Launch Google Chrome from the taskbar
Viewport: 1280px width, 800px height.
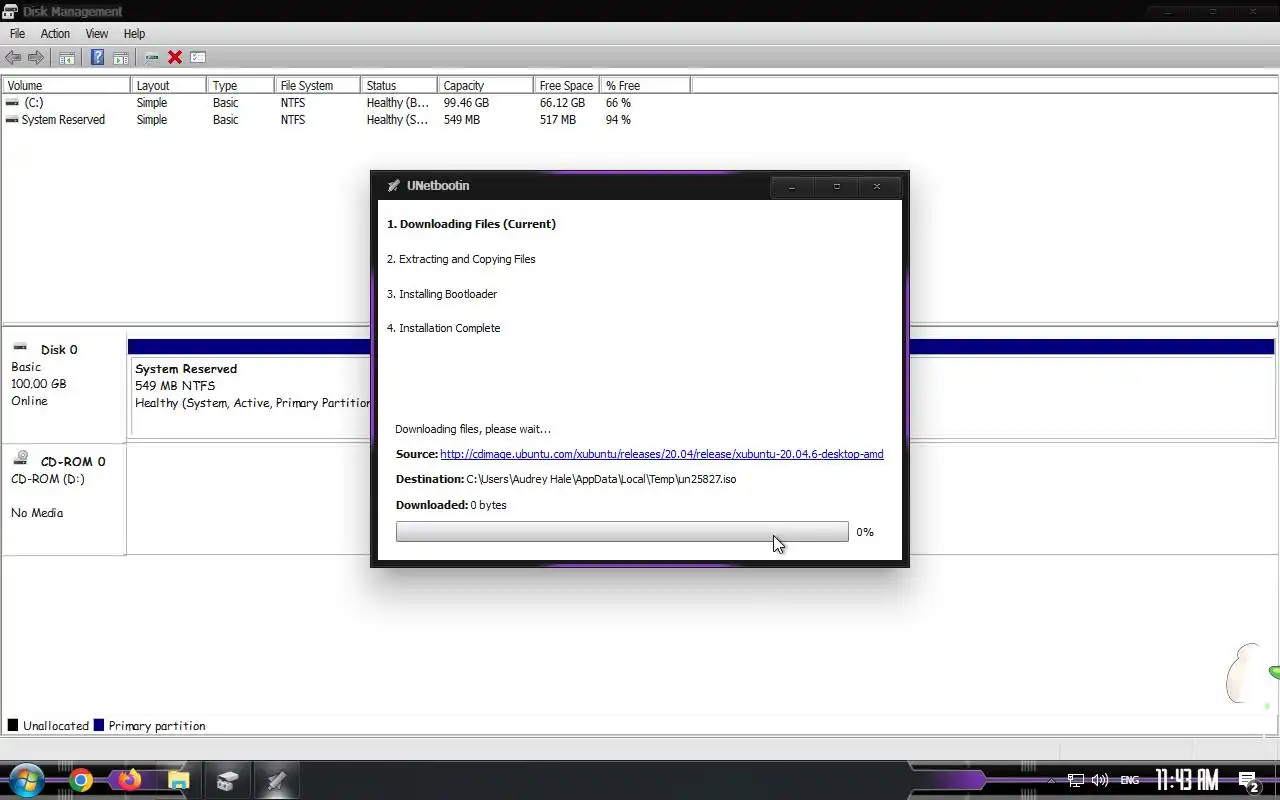(81, 780)
